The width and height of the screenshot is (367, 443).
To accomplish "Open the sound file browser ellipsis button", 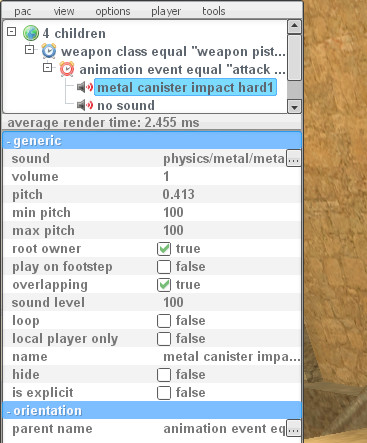I will 293,159.
